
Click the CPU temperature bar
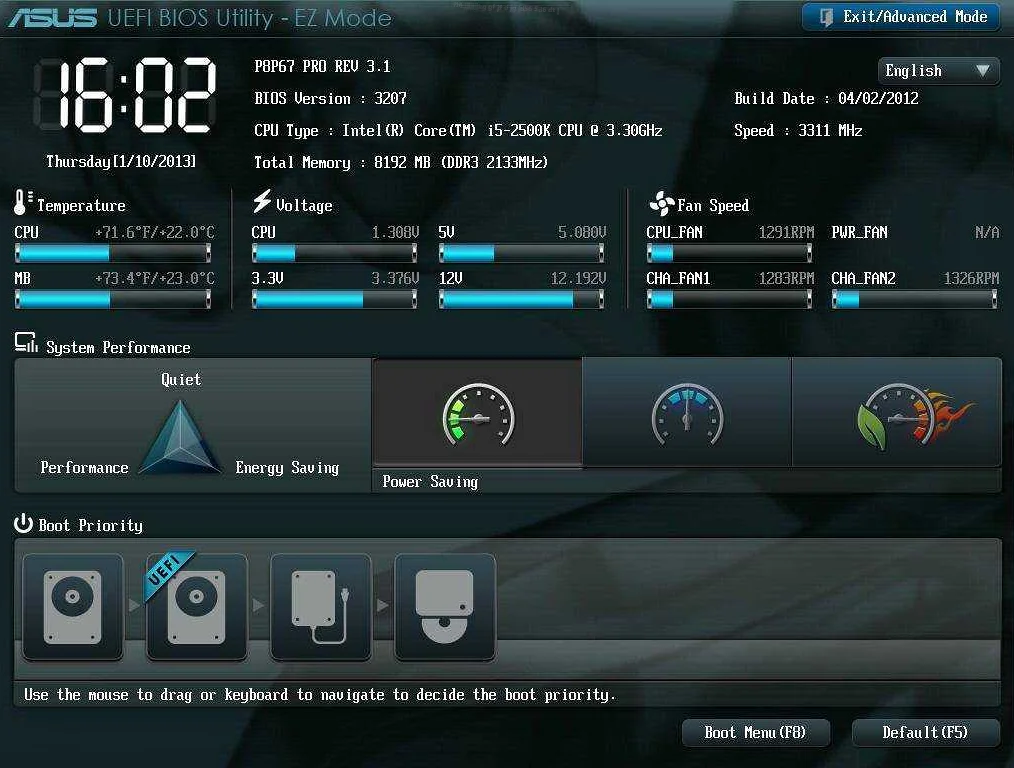point(113,253)
